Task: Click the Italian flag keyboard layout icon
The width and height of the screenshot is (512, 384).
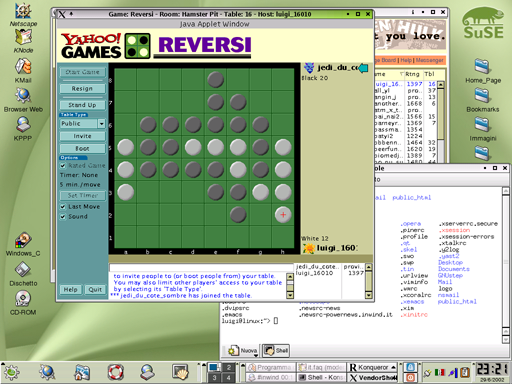Action: [440, 372]
